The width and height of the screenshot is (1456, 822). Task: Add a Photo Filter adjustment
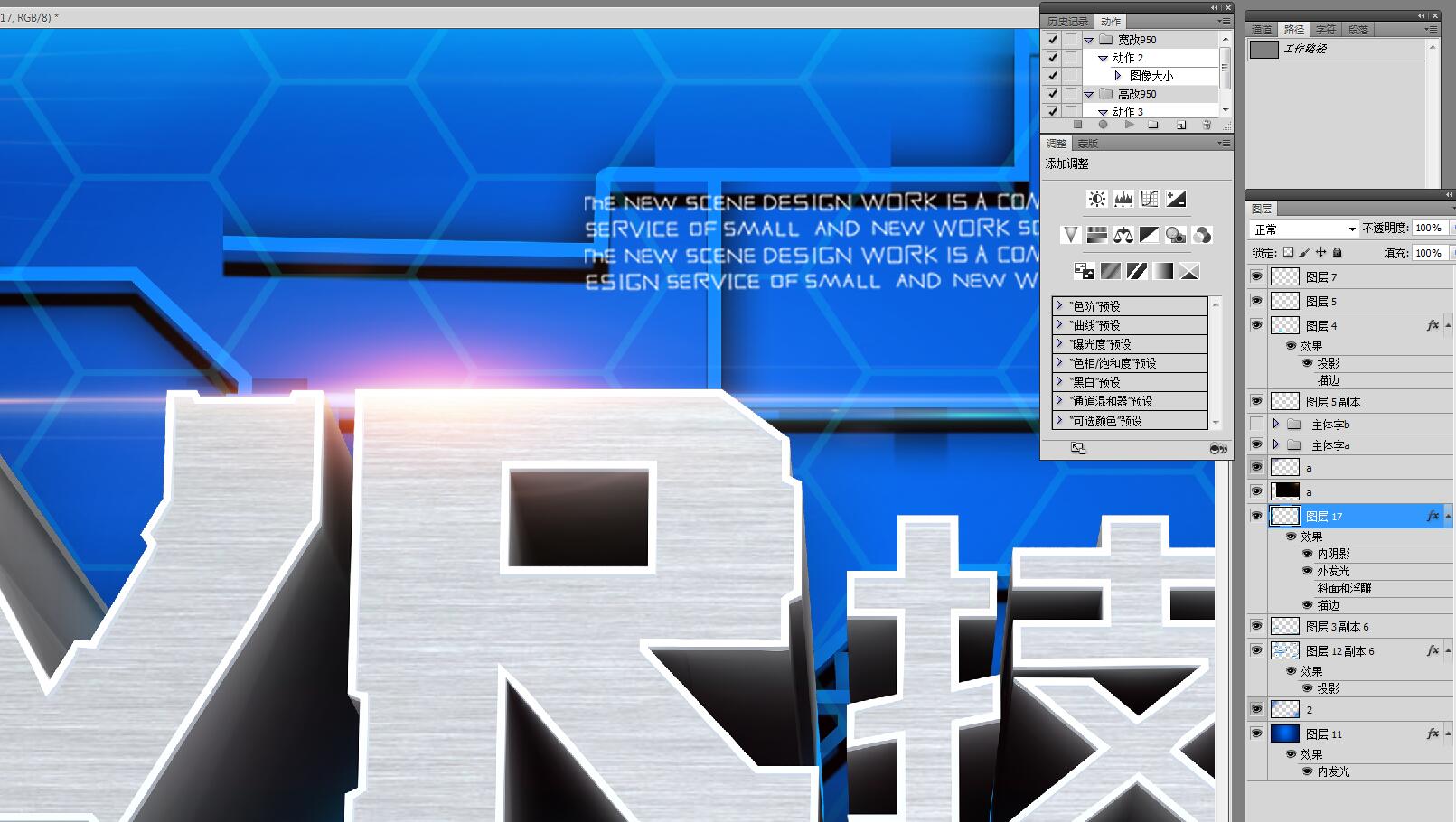(1176, 235)
